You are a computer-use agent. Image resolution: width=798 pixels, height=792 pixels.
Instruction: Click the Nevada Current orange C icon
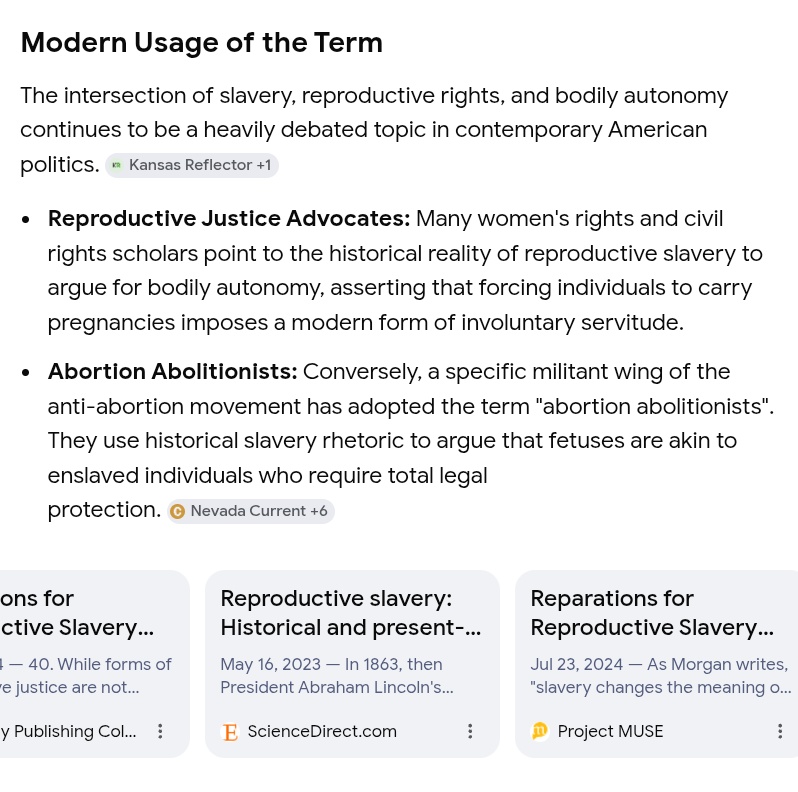(177, 511)
